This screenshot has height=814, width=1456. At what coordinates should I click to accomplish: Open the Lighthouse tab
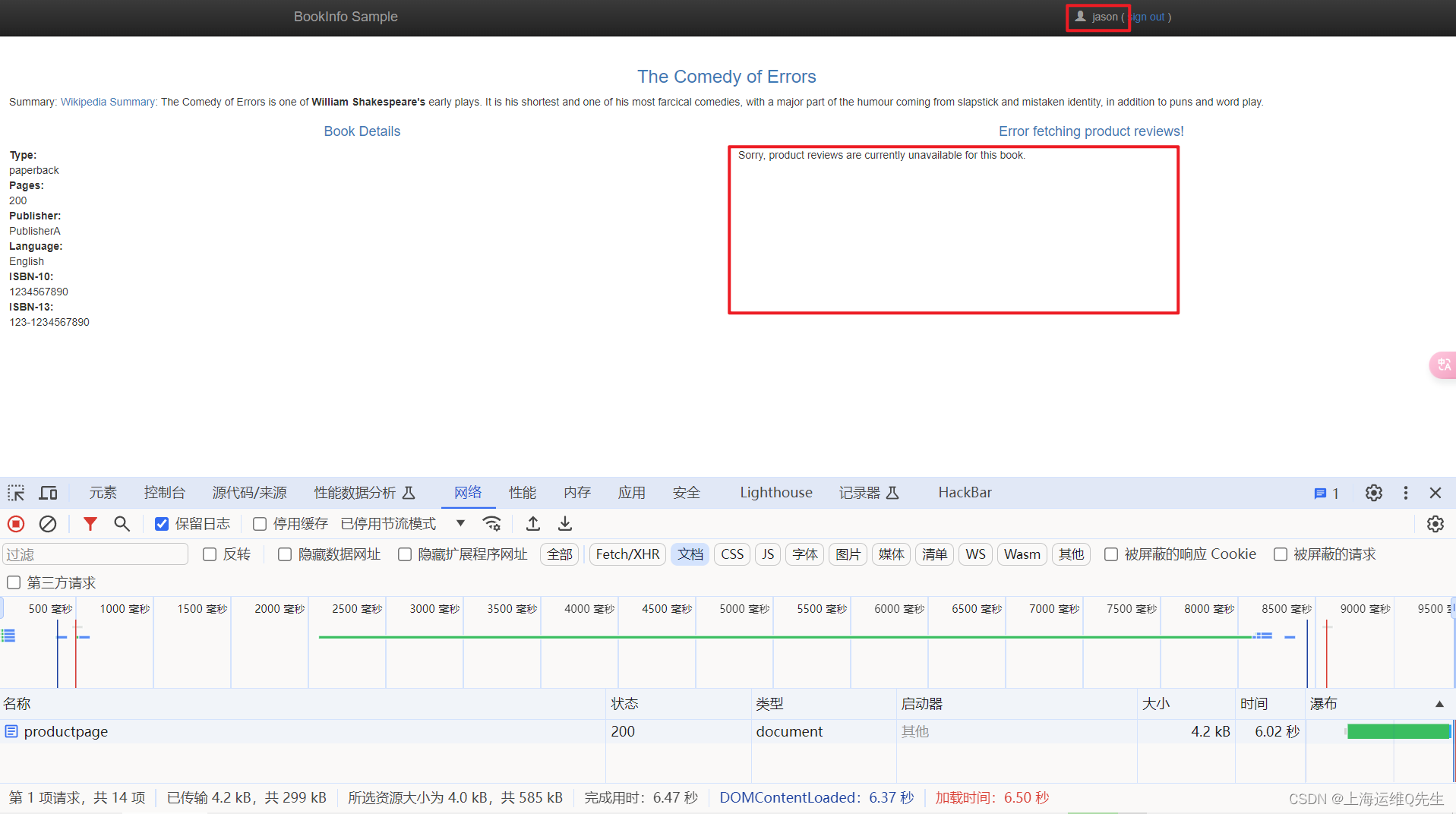click(776, 493)
